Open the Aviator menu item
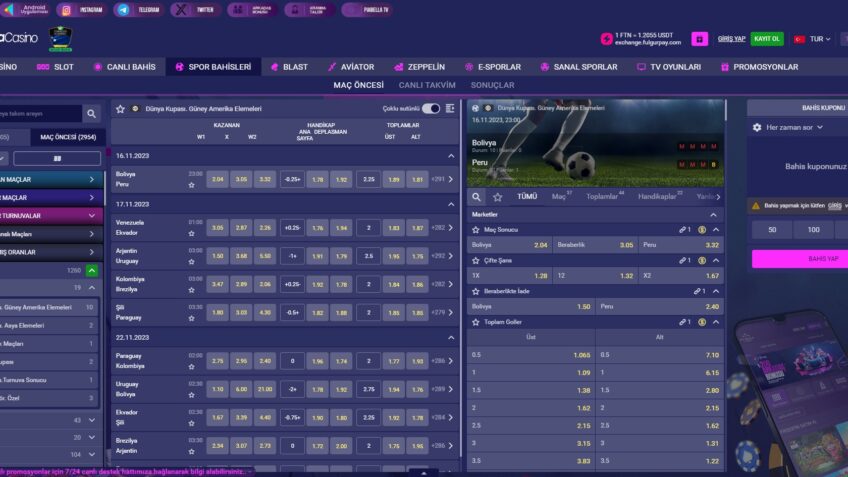The image size is (848, 477). [x=350, y=67]
